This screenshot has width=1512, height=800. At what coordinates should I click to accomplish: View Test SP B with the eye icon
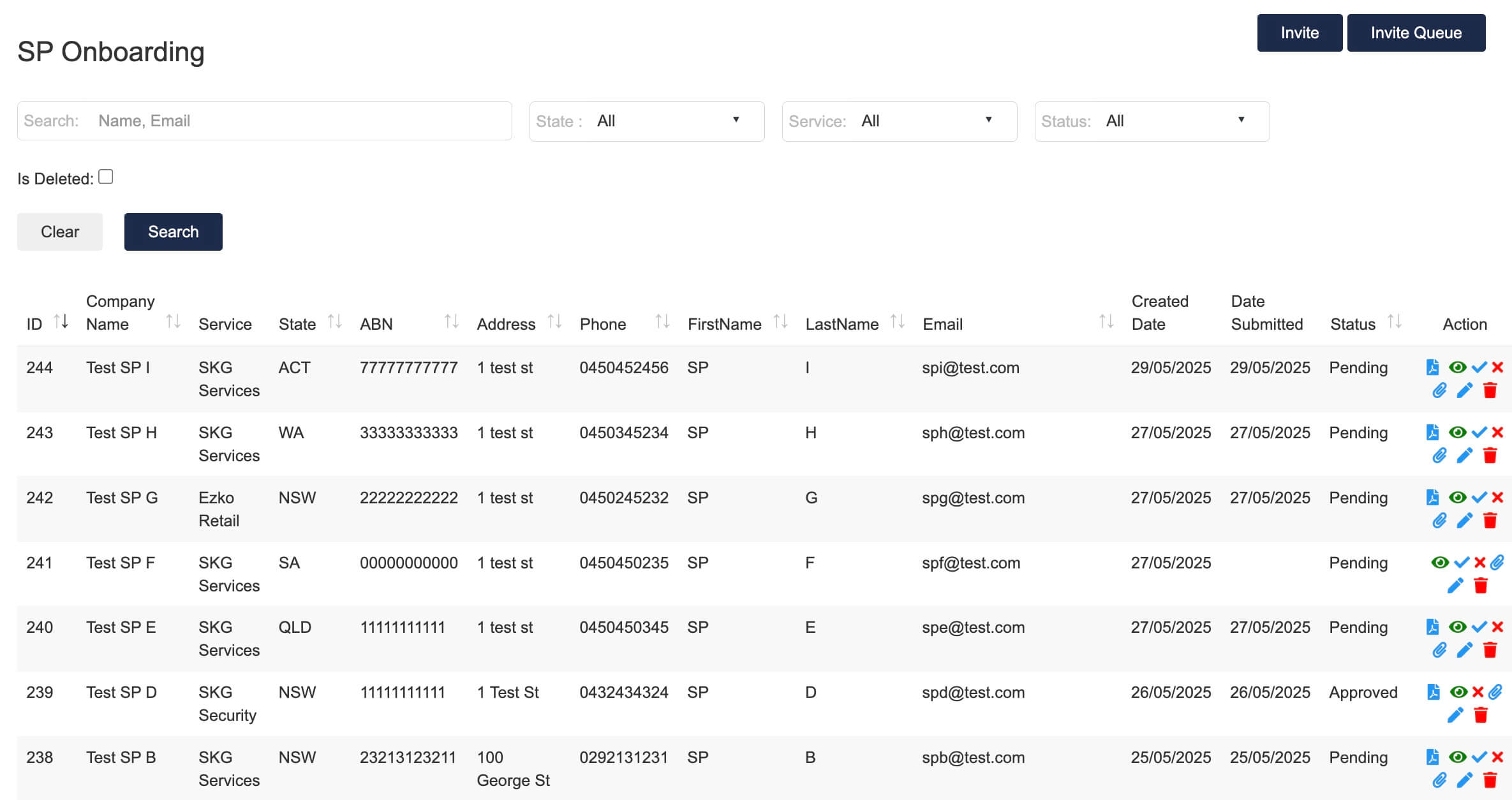click(x=1457, y=757)
